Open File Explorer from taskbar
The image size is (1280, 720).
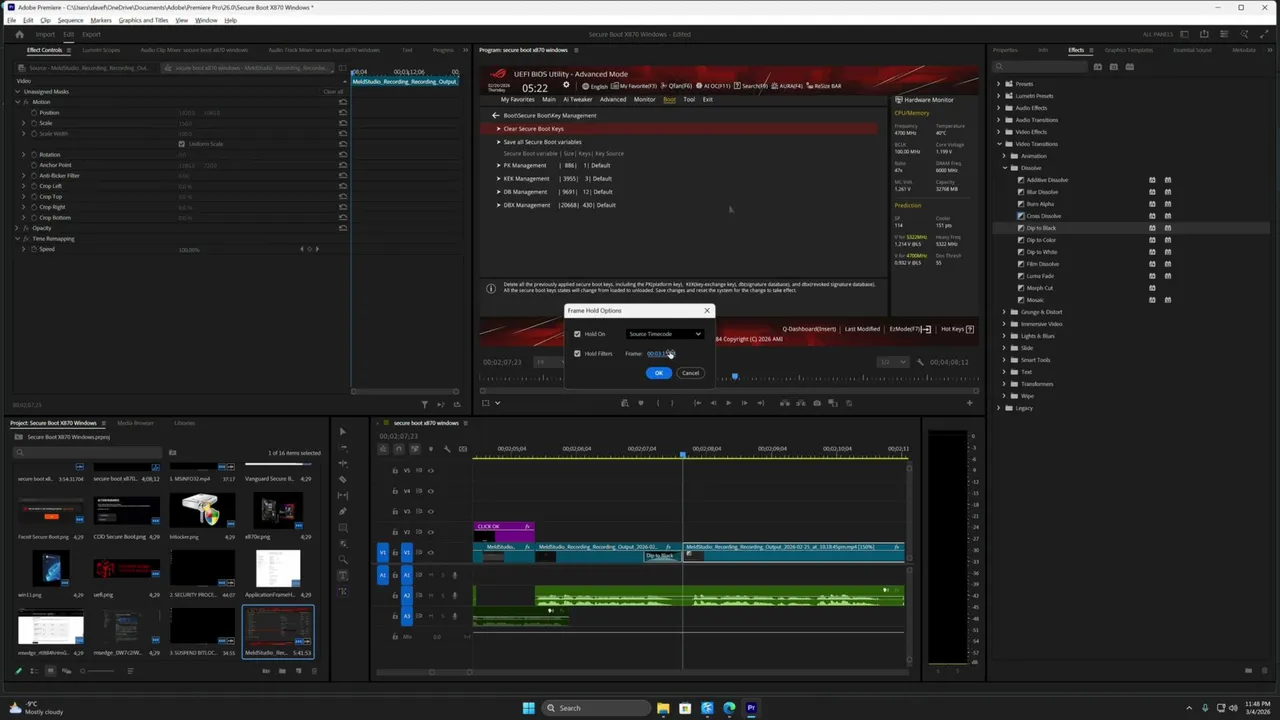663,708
